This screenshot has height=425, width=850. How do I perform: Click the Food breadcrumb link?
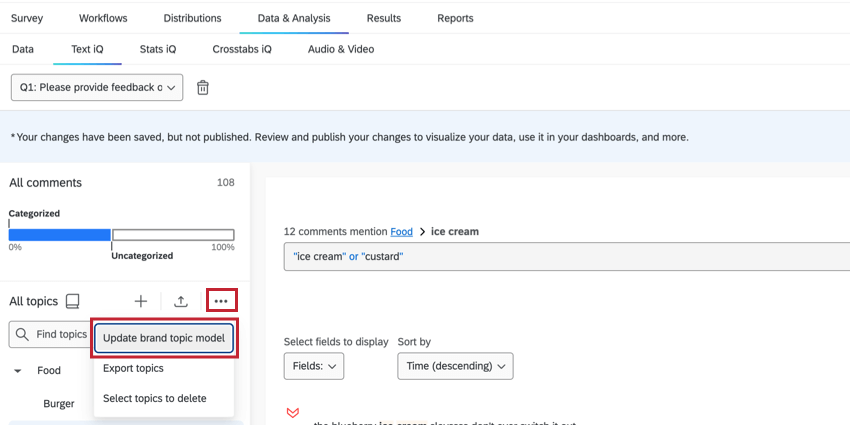(401, 232)
